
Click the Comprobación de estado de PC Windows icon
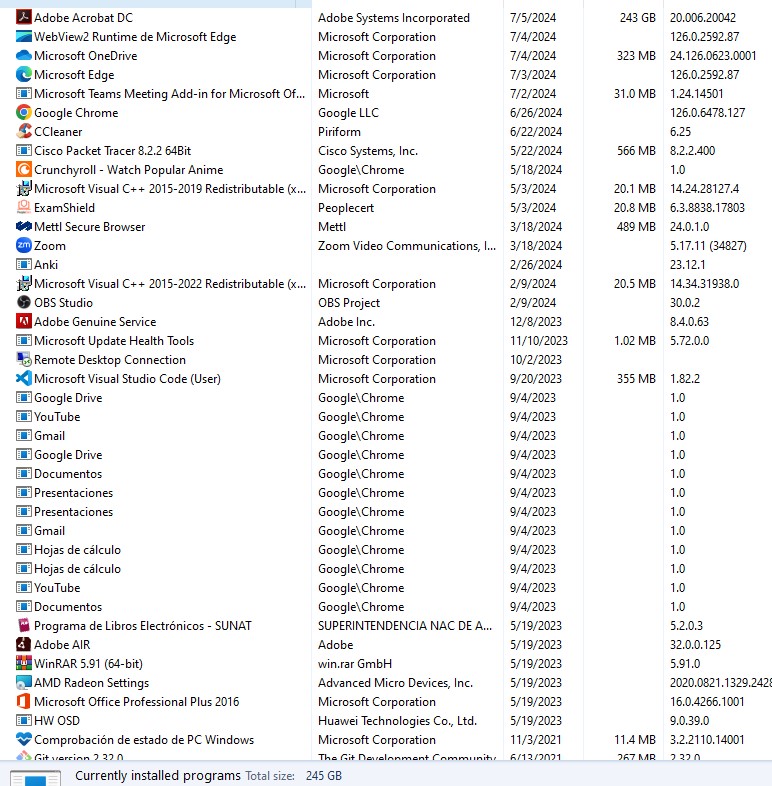pos(24,740)
